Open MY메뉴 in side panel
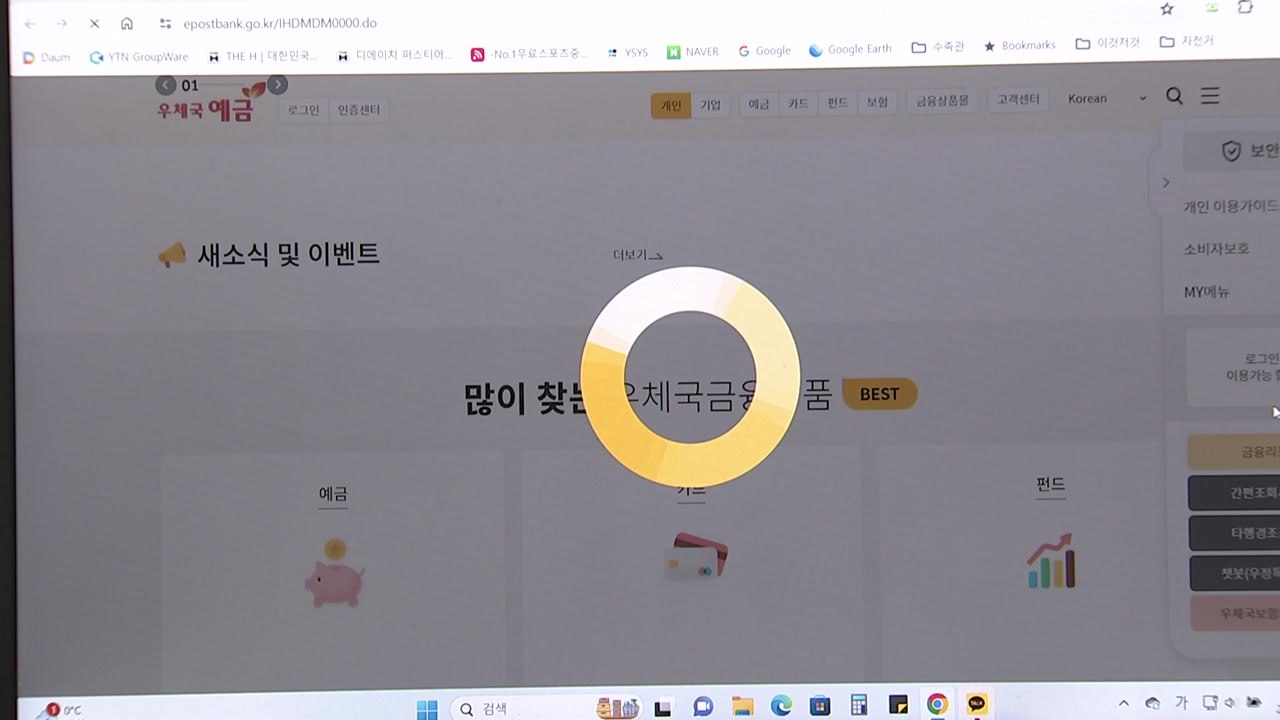1280x720 pixels. point(1207,292)
